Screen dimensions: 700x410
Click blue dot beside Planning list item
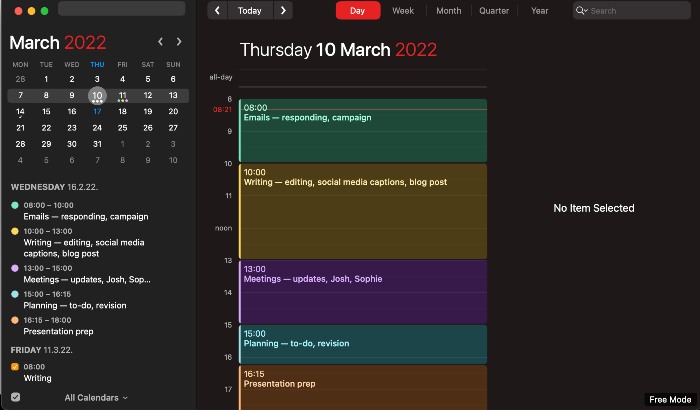tap(15, 294)
